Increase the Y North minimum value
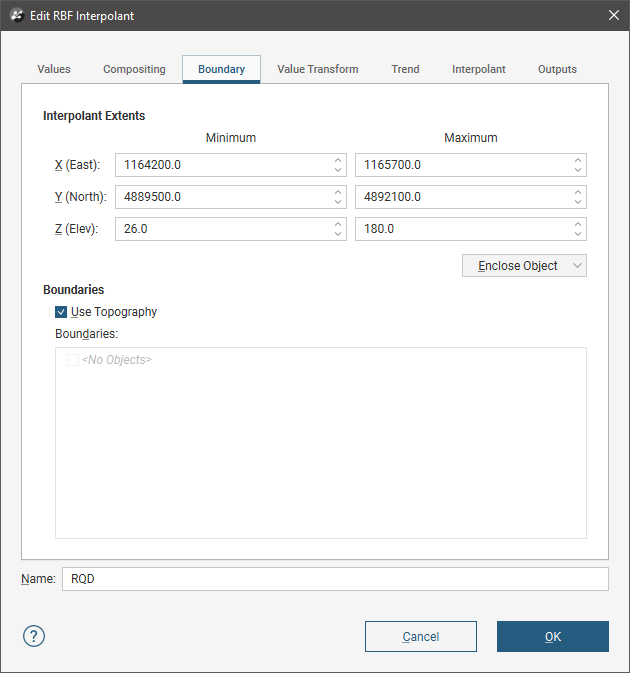The image size is (630, 673). click(338, 192)
